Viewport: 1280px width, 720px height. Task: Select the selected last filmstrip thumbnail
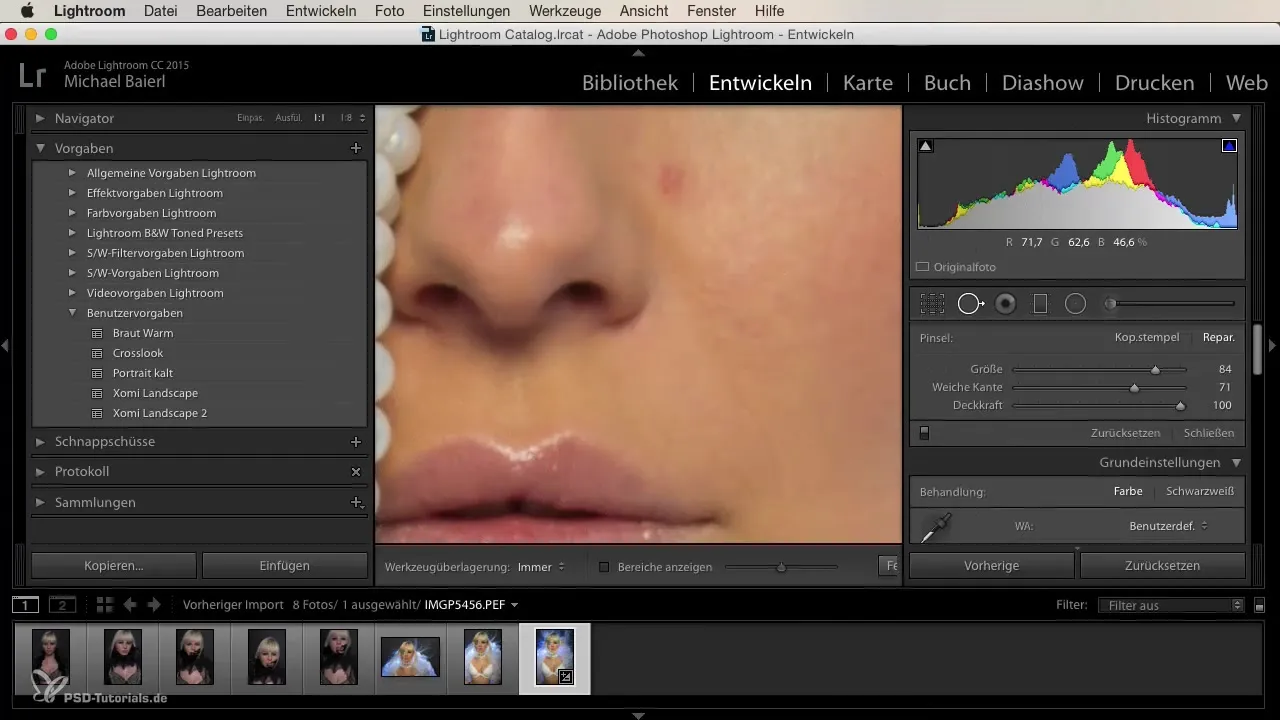coord(555,657)
